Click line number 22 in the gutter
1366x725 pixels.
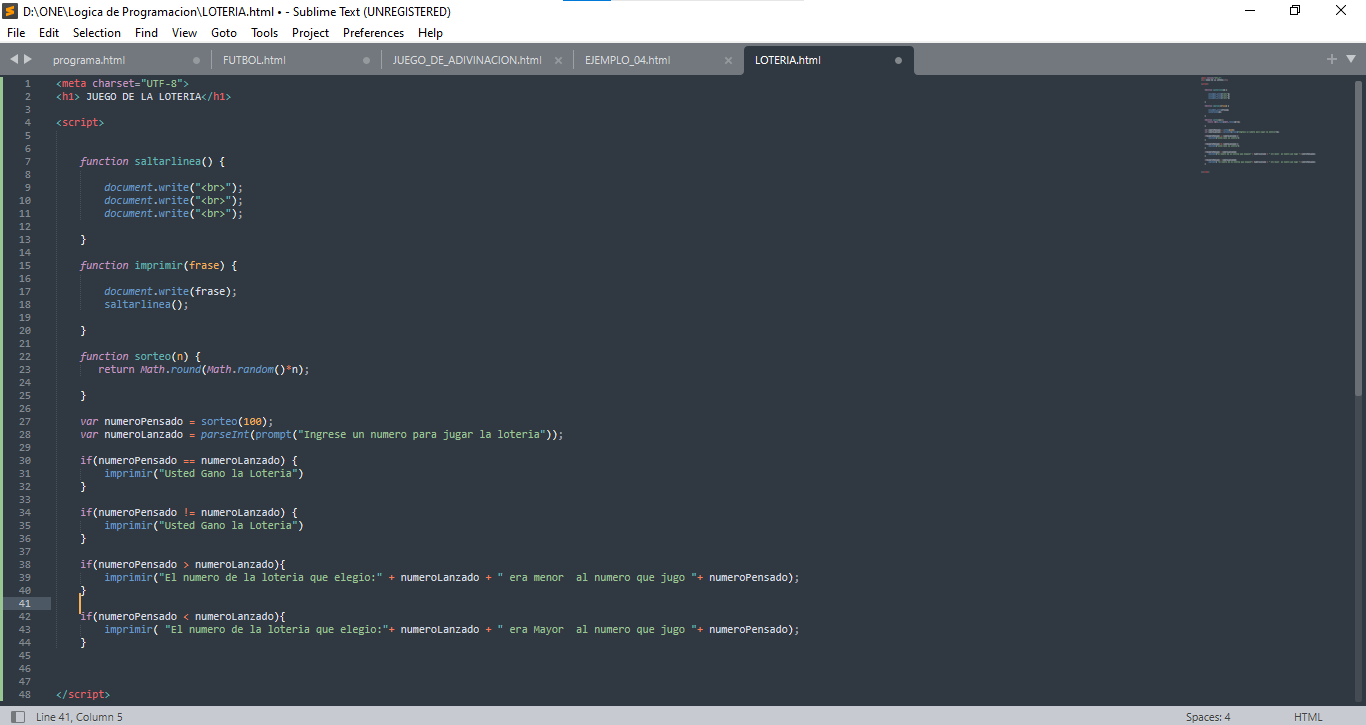25,356
